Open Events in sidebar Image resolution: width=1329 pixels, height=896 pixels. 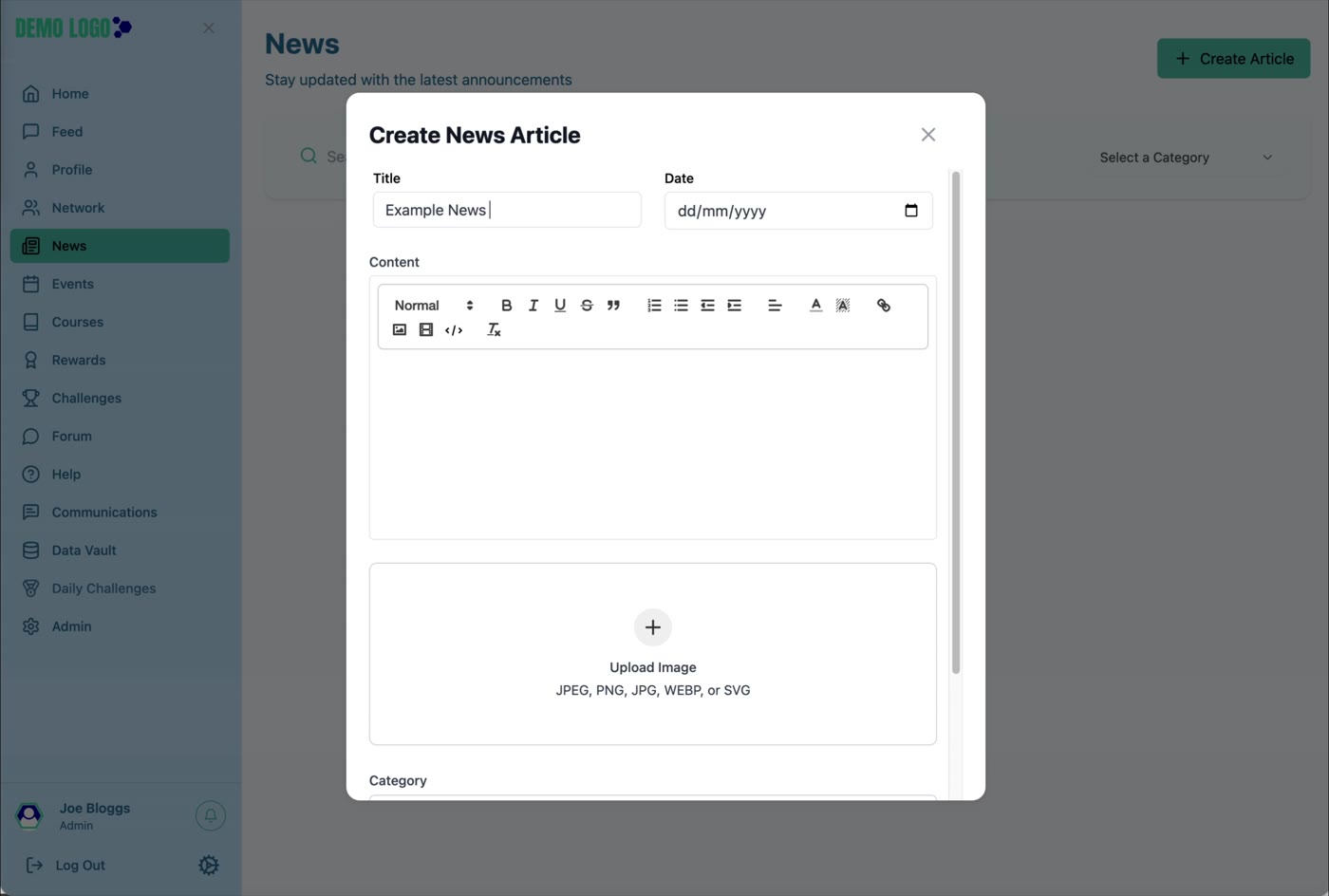coord(120,284)
